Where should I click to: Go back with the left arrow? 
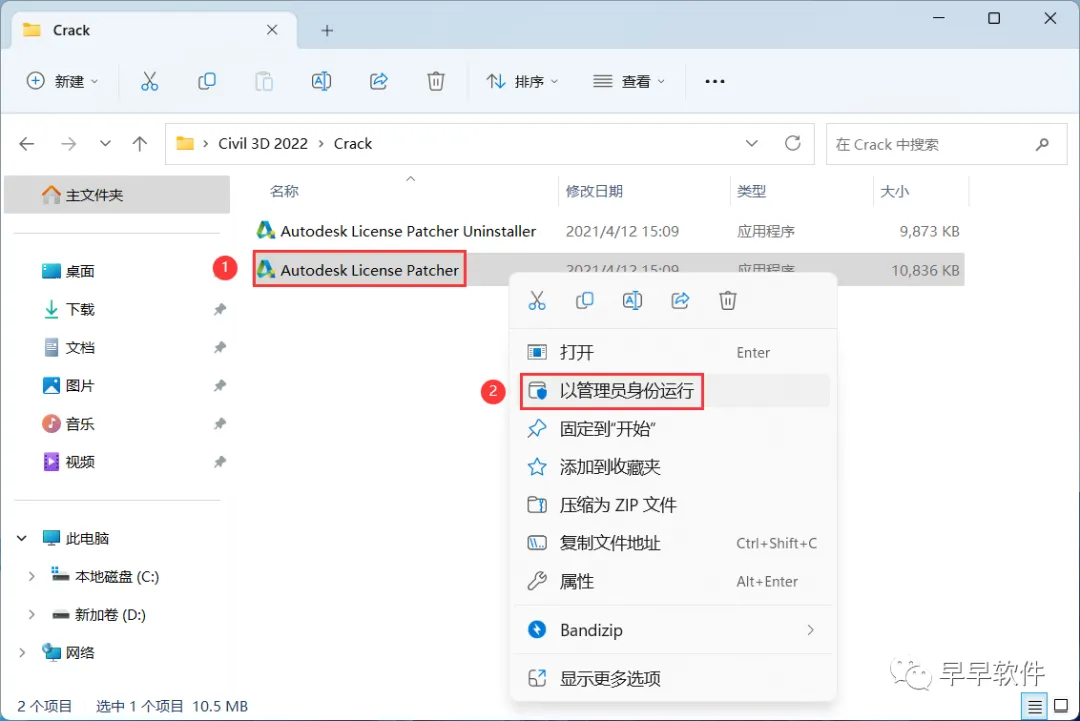27,144
